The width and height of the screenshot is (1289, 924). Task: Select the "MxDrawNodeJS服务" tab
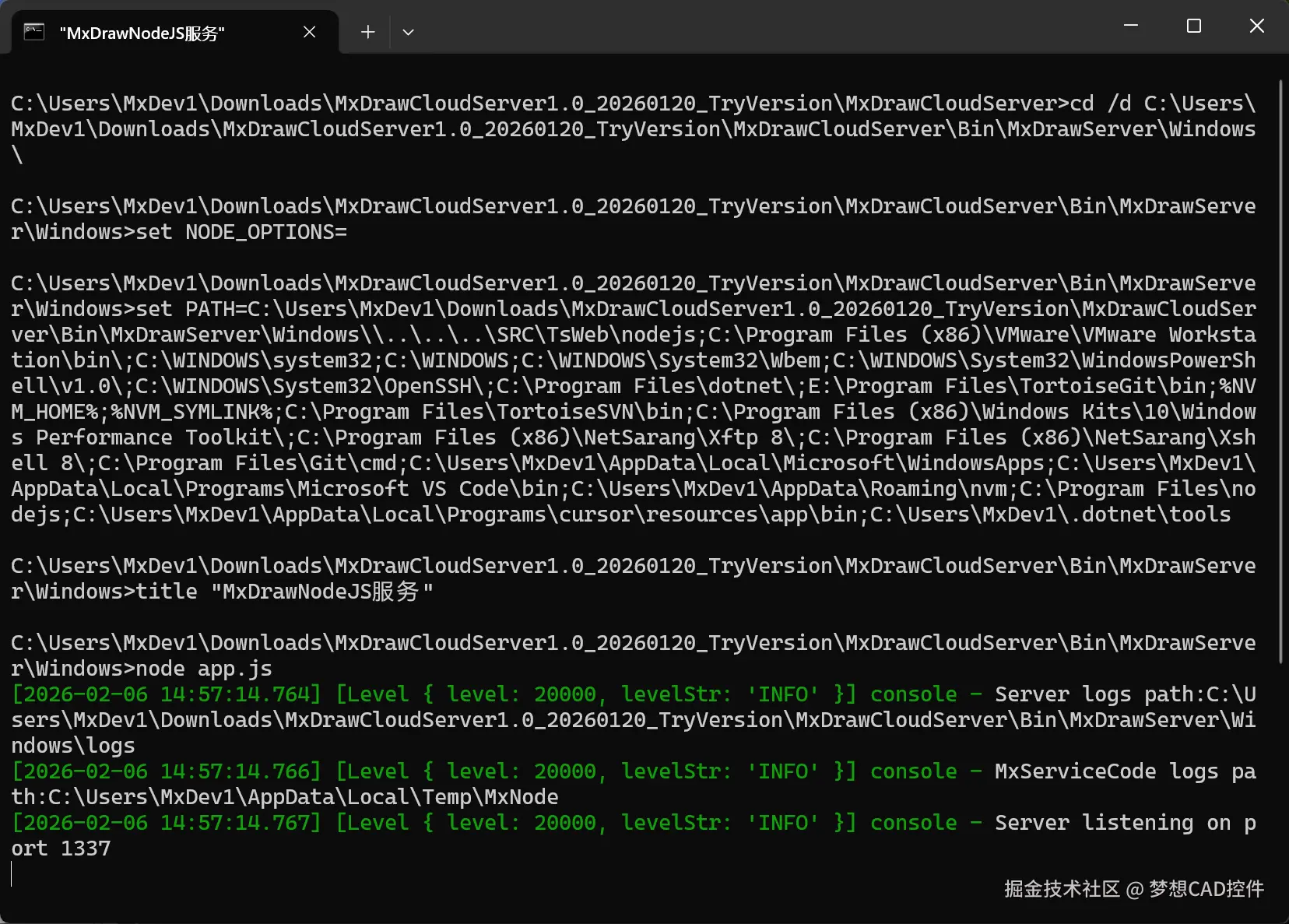coord(175,33)
